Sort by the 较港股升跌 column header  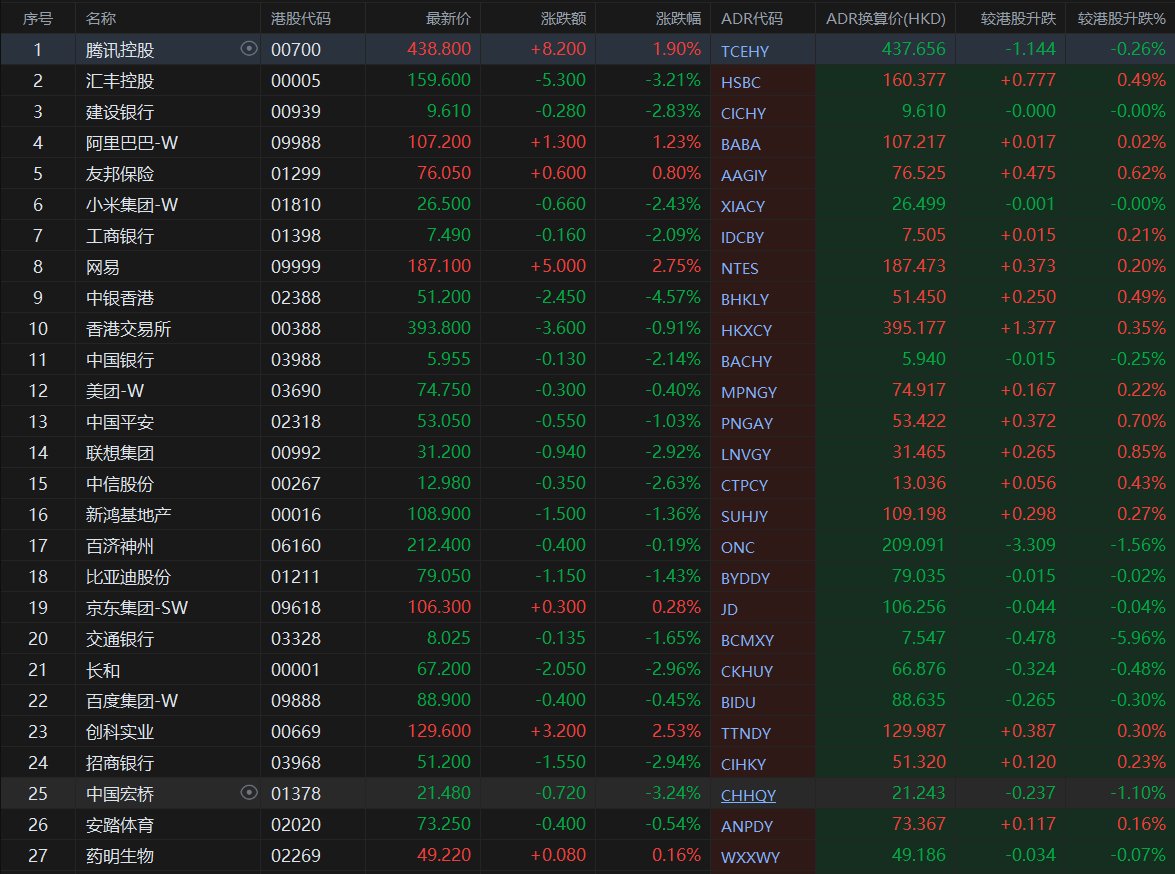pyautogui.click(x=1018, y=18)
